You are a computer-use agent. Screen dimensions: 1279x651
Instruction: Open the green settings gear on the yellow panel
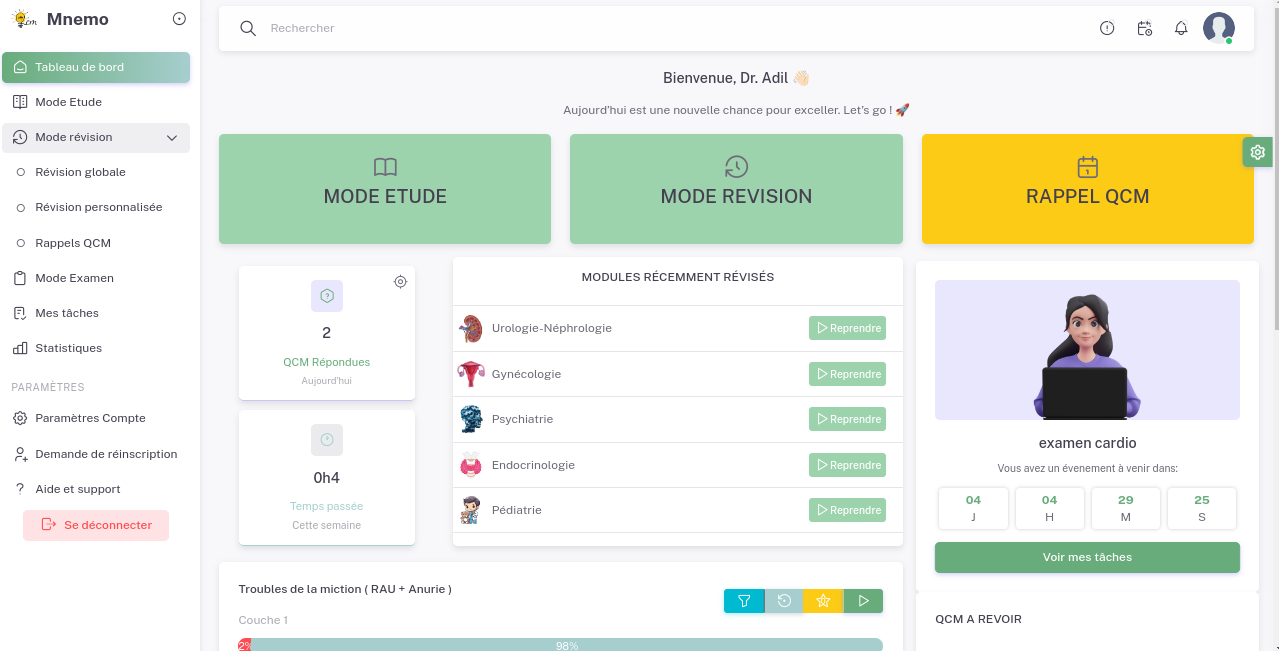[x=1257, y=152]
